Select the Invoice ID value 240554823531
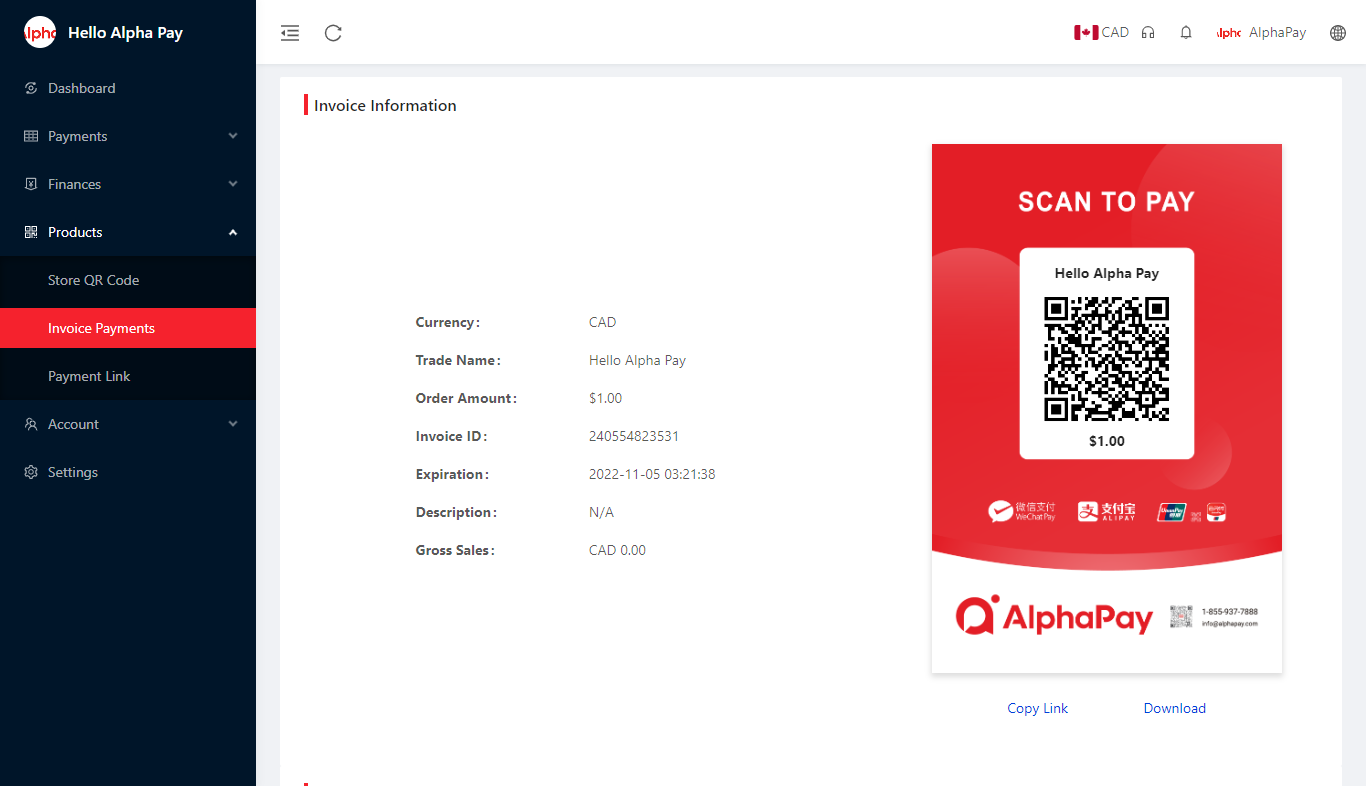Viewport: 1366px width, 786px height. 634,436
